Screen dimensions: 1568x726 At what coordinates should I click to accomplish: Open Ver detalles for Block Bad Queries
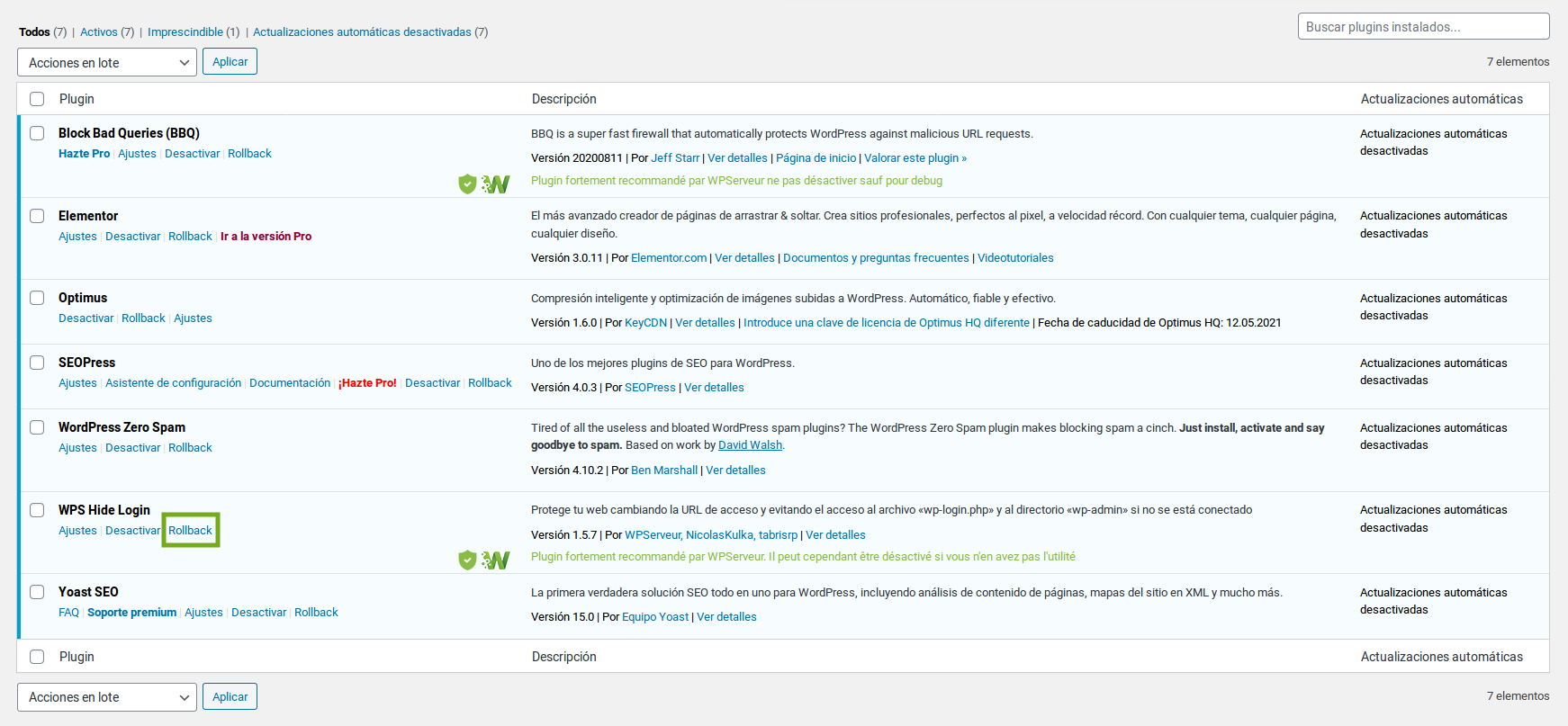[737, 158]
